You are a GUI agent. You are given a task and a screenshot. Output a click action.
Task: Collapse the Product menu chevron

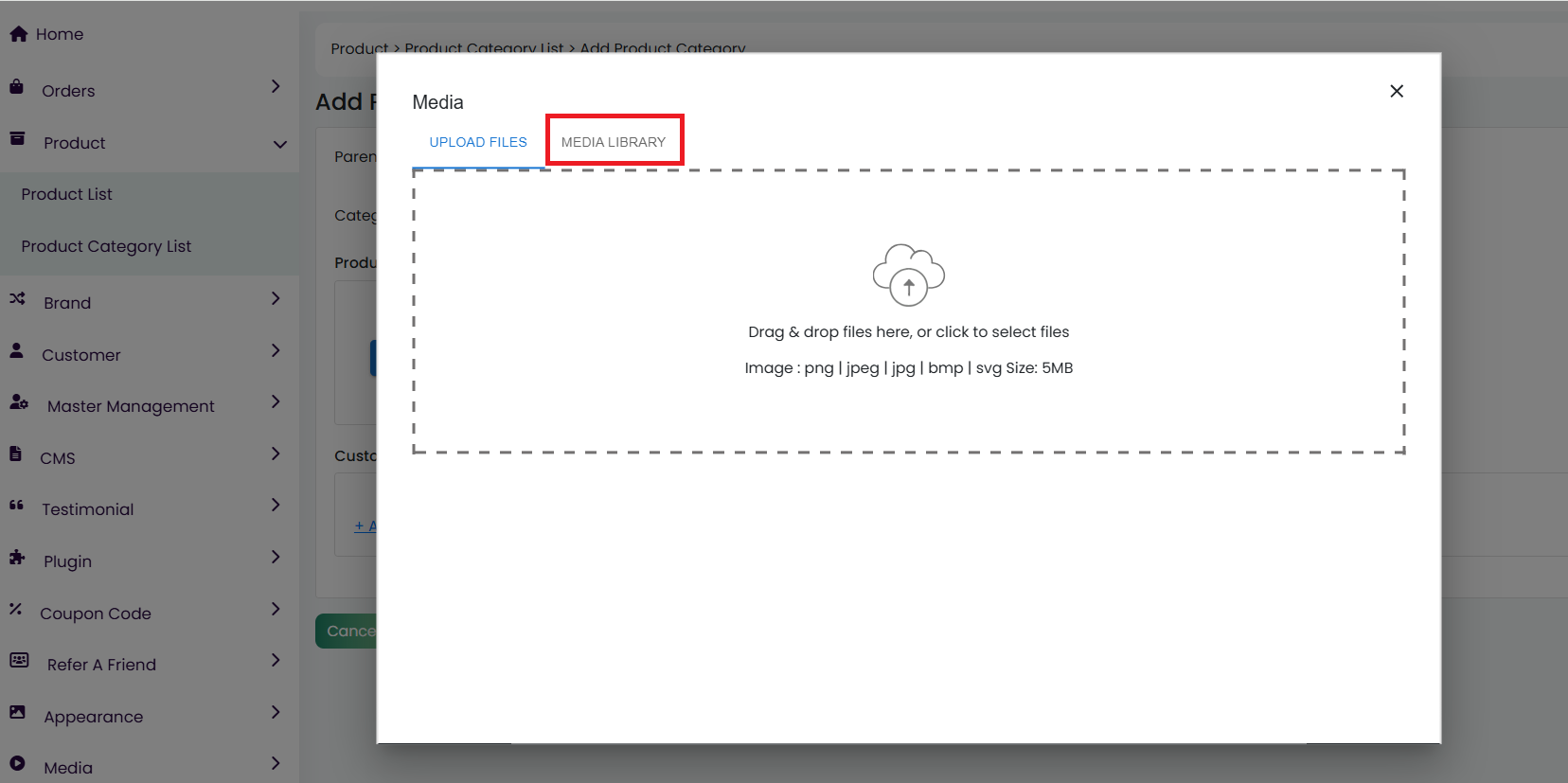[279, 144]
